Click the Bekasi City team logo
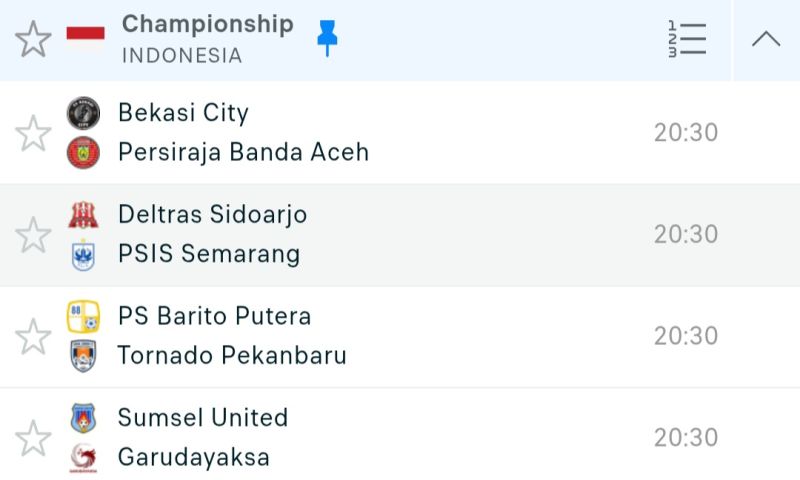Image resolution: width=800 pixels, height=480 pixels. click(83, 113)
